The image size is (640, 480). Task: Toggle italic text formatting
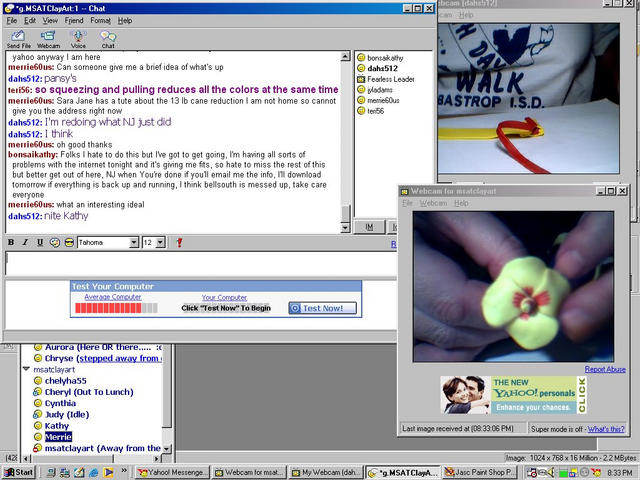click(x=25, y=242)
